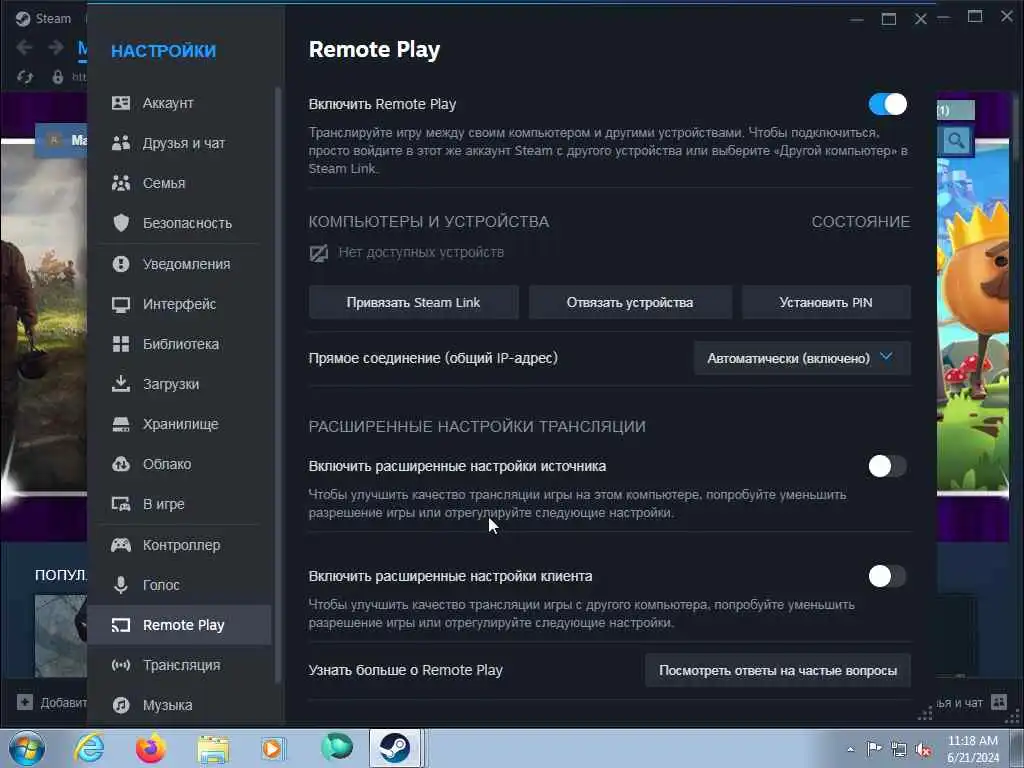Click the Downloads arrow icon
This screenshot has width=1024, height=768.
tap(121, 384)
